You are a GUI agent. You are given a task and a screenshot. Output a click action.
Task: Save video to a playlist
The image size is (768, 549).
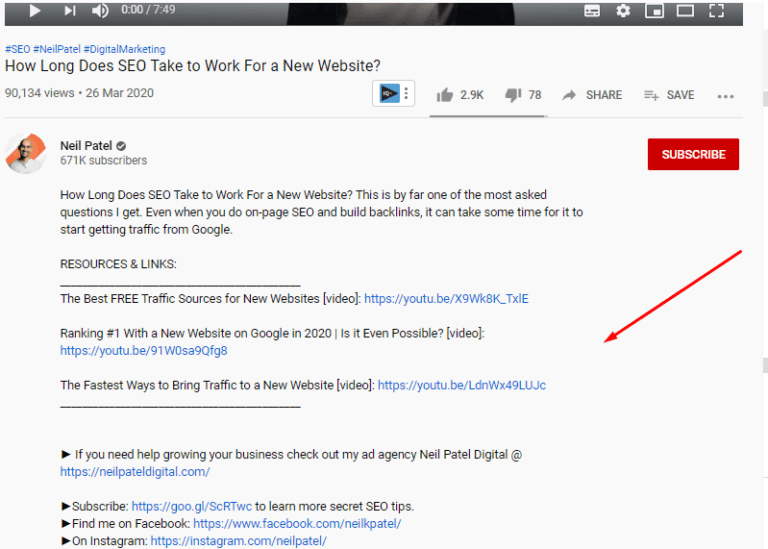(x=669, y=95)
